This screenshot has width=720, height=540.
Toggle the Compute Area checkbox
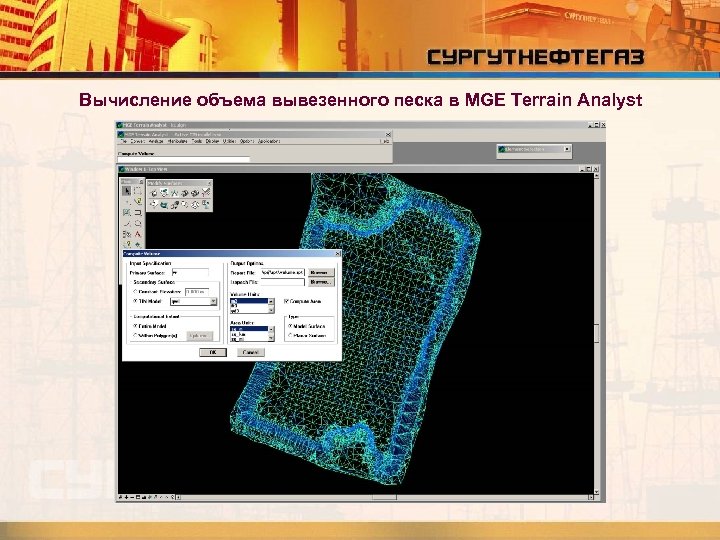click(x=287, y=301)
